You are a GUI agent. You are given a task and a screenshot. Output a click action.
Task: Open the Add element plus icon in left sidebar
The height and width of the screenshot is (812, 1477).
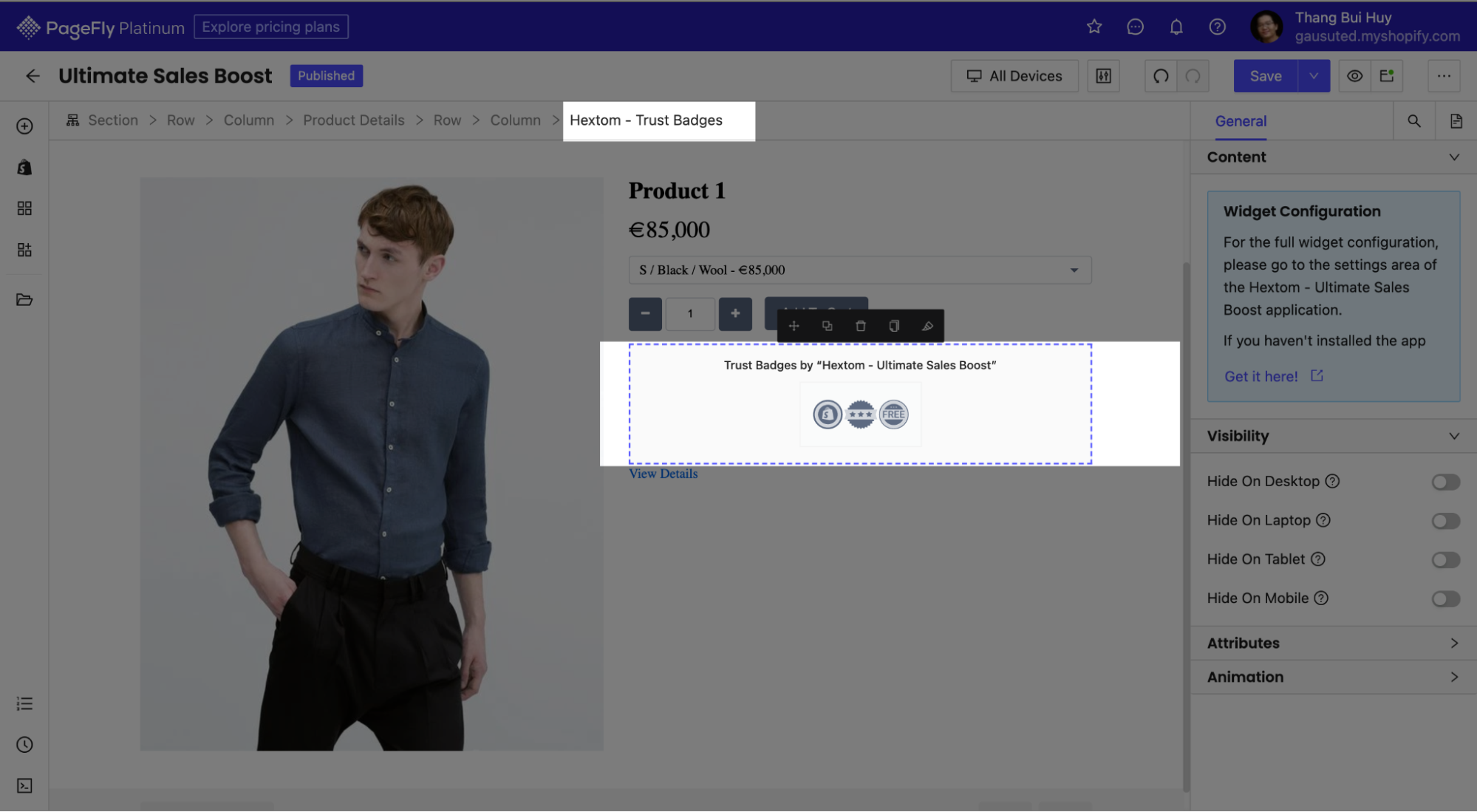click(24, 126)
